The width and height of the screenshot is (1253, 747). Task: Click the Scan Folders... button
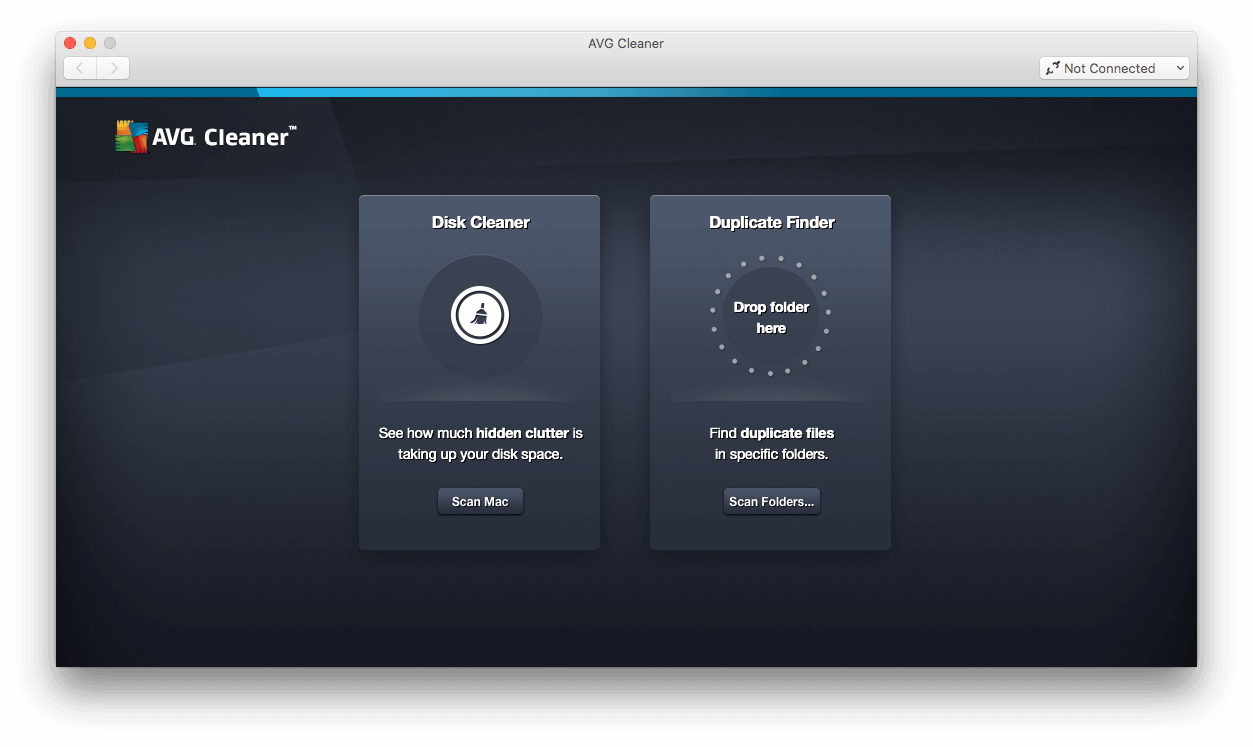pyautogui.click(x=771, y=501)
